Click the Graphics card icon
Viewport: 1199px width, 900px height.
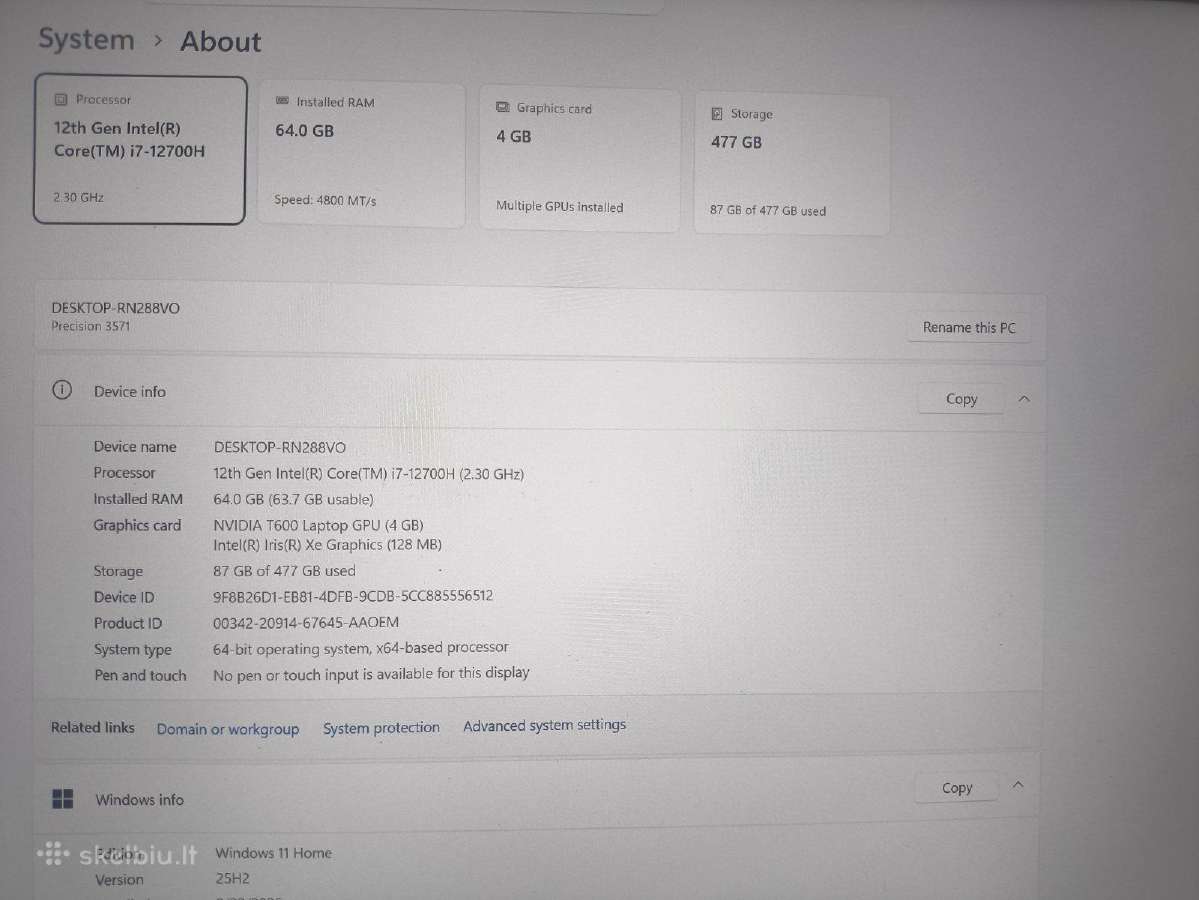pos(502,107)
